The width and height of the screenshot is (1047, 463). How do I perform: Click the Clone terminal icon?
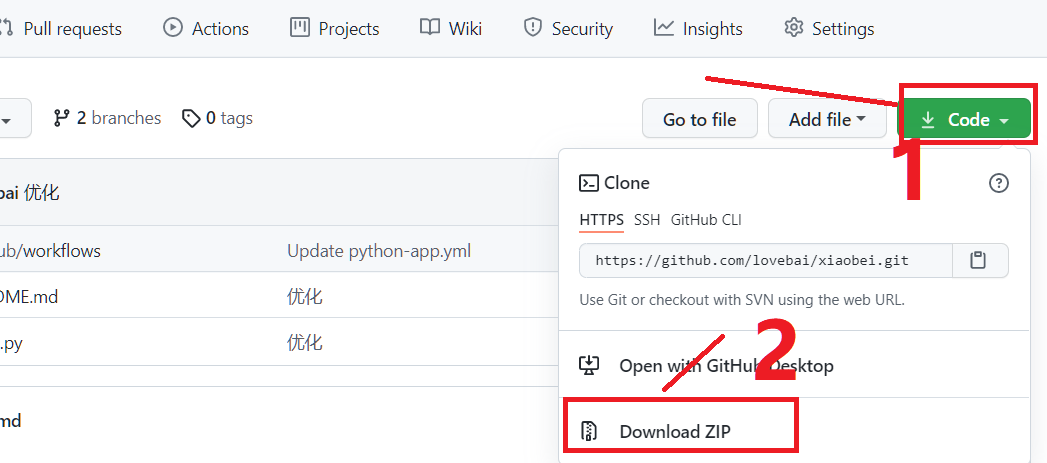[x=588, y=183]
